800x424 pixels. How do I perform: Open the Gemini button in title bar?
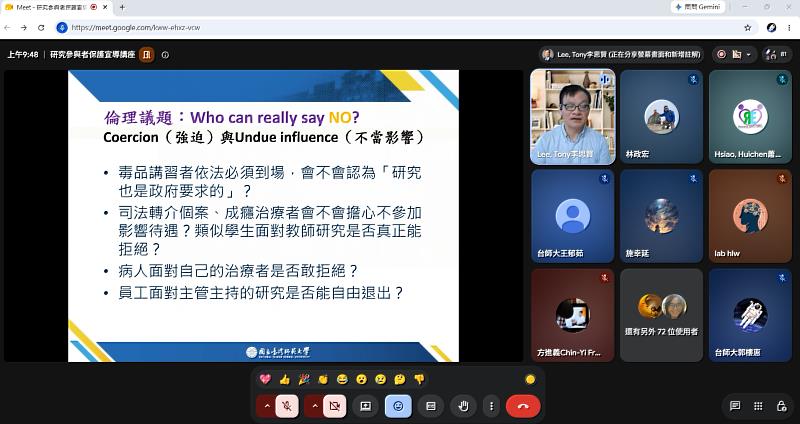(698, 7)
